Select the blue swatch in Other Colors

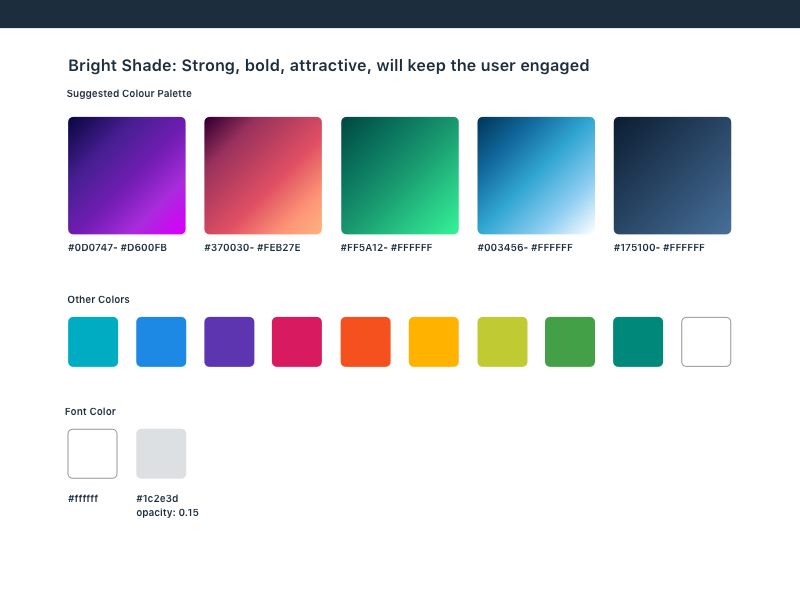[161, 342]
